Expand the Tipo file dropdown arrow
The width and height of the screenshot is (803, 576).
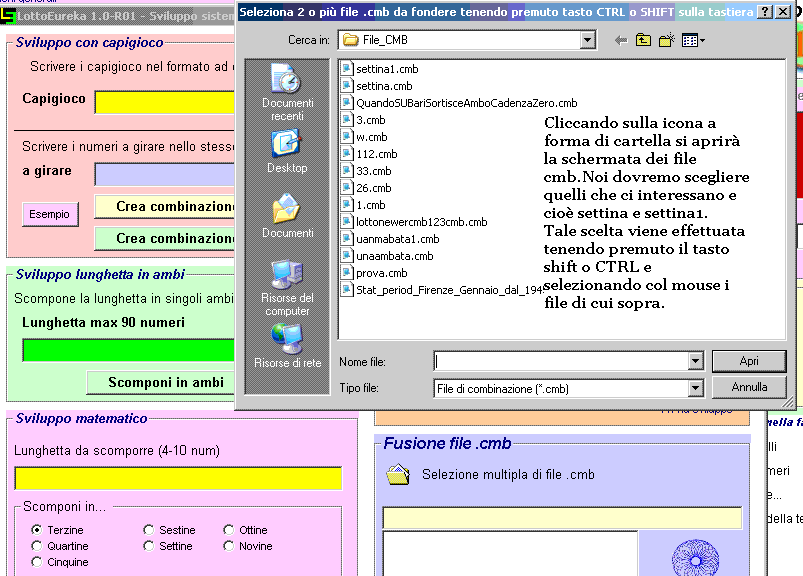(x=695, y=389)
